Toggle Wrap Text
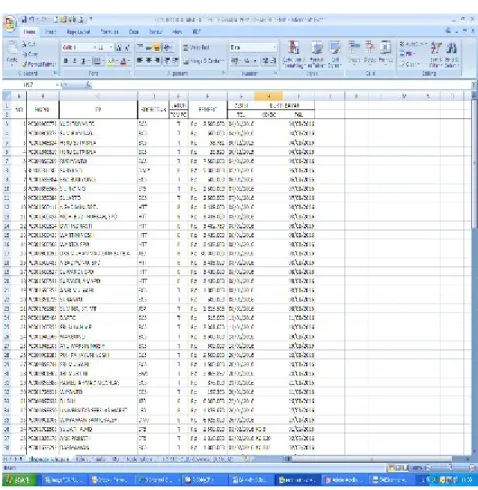Viewport: 478px width, 490px height. 197,48
